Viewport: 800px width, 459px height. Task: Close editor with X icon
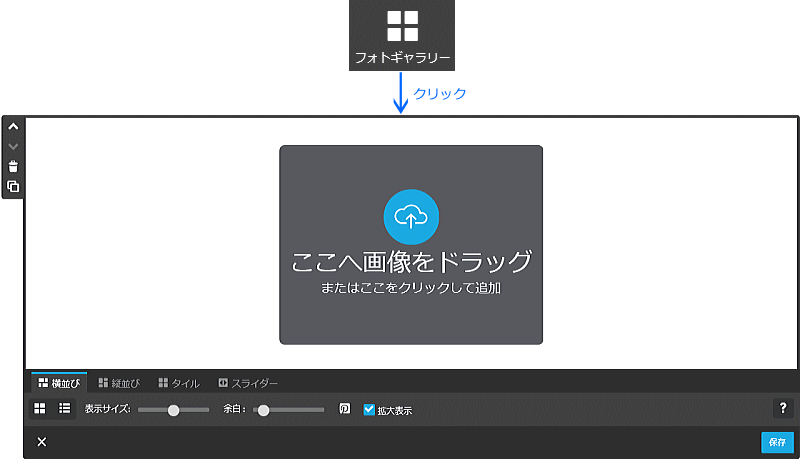[x=42, y=442]
